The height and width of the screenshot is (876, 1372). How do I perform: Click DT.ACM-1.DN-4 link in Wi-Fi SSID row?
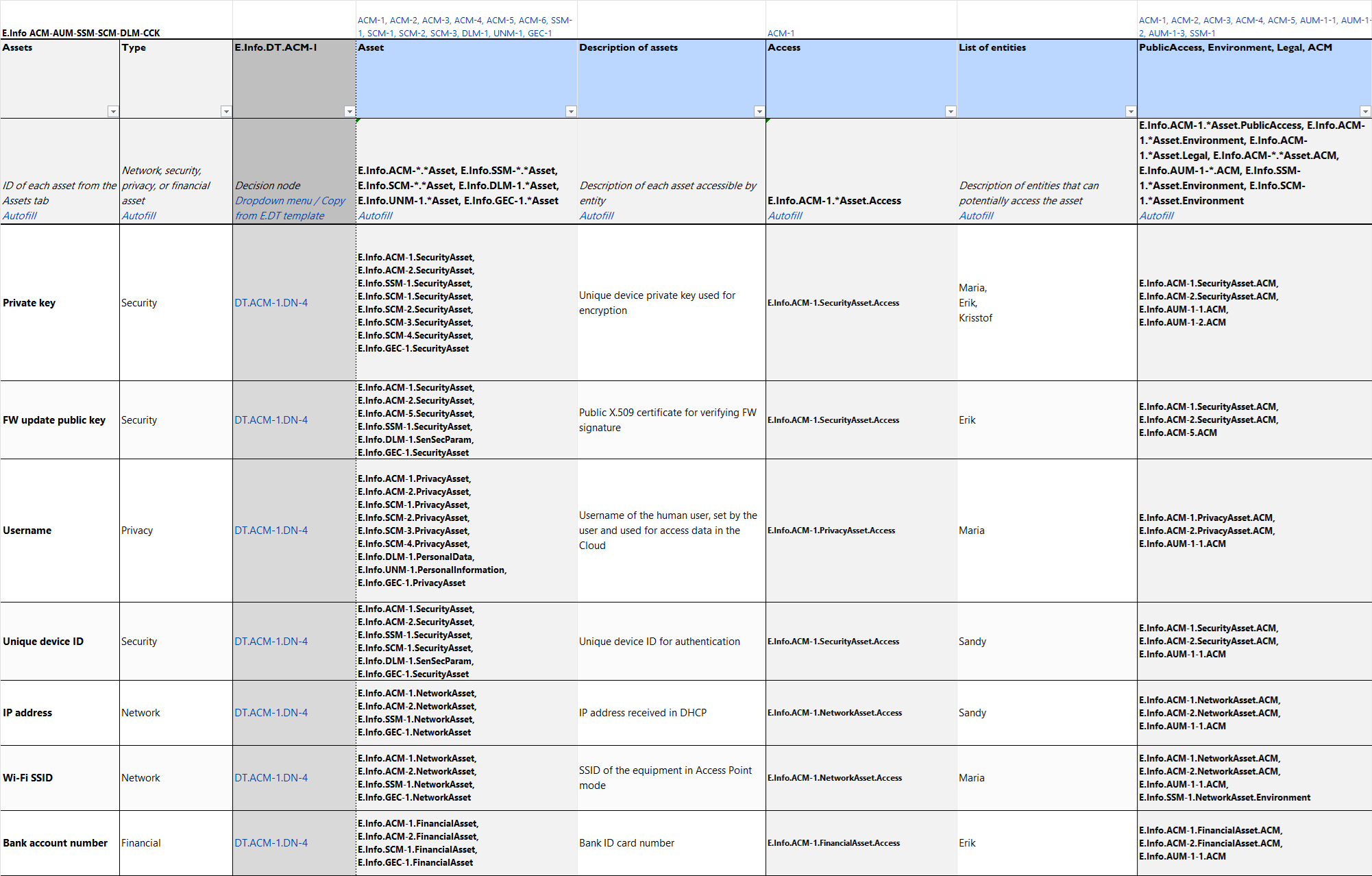click(271, 778)
